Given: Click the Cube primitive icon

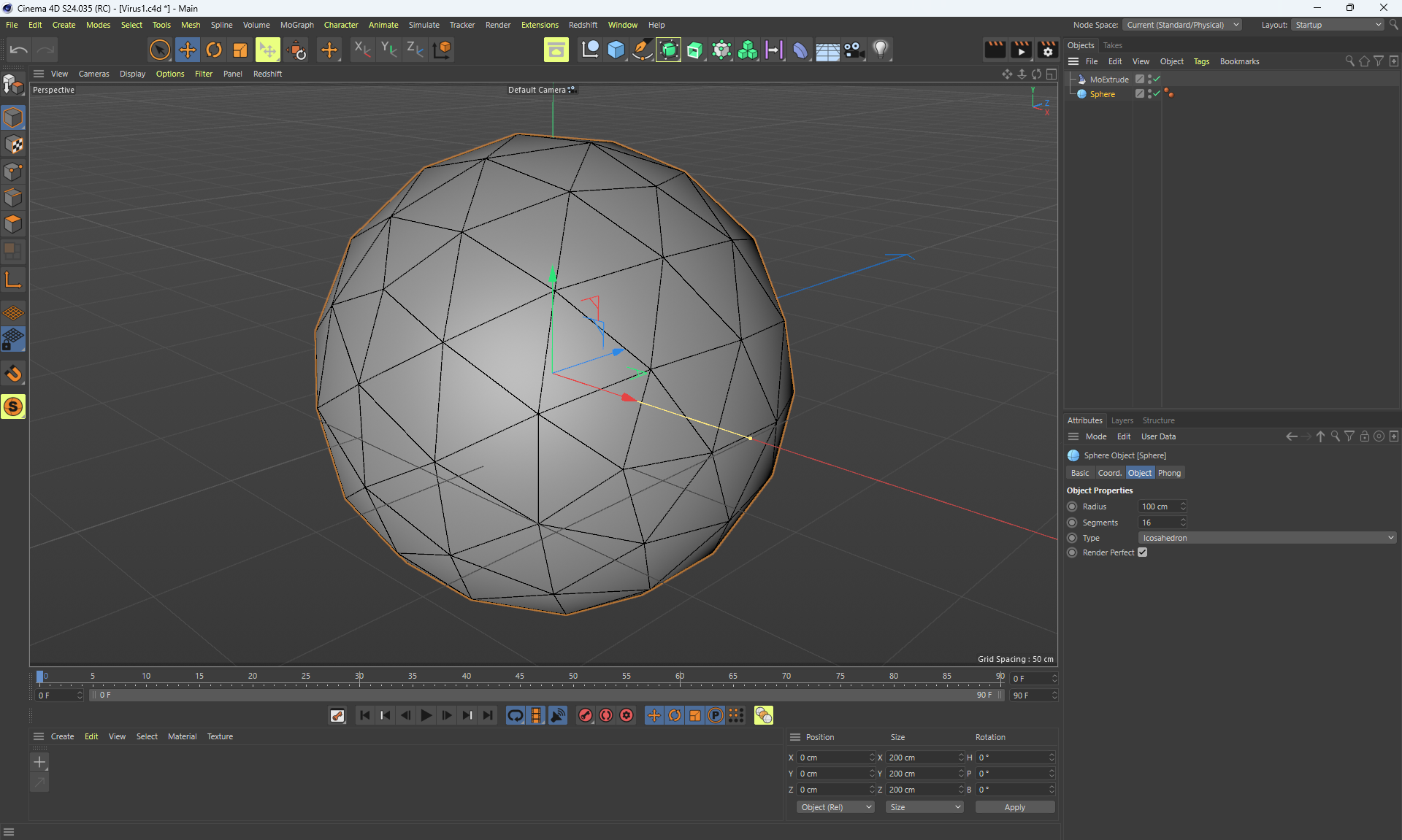Looking at the screenshot, I should [616, 50].
